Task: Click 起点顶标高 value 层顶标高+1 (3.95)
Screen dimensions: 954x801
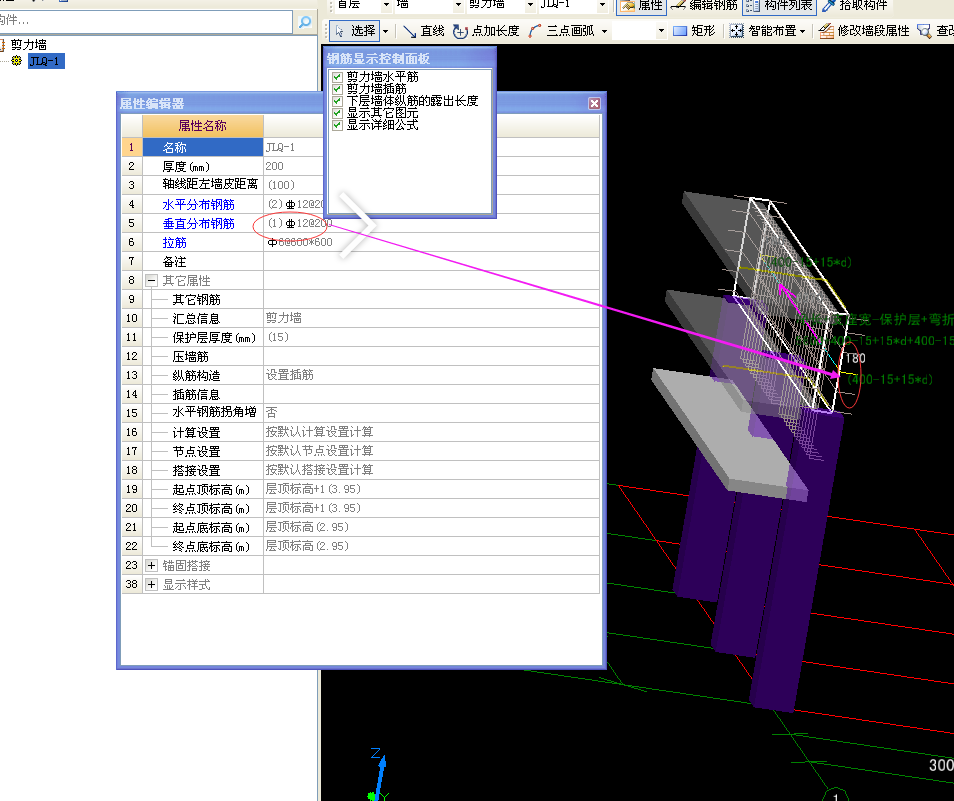Action: pyautogui.click(x=431, y=489)
